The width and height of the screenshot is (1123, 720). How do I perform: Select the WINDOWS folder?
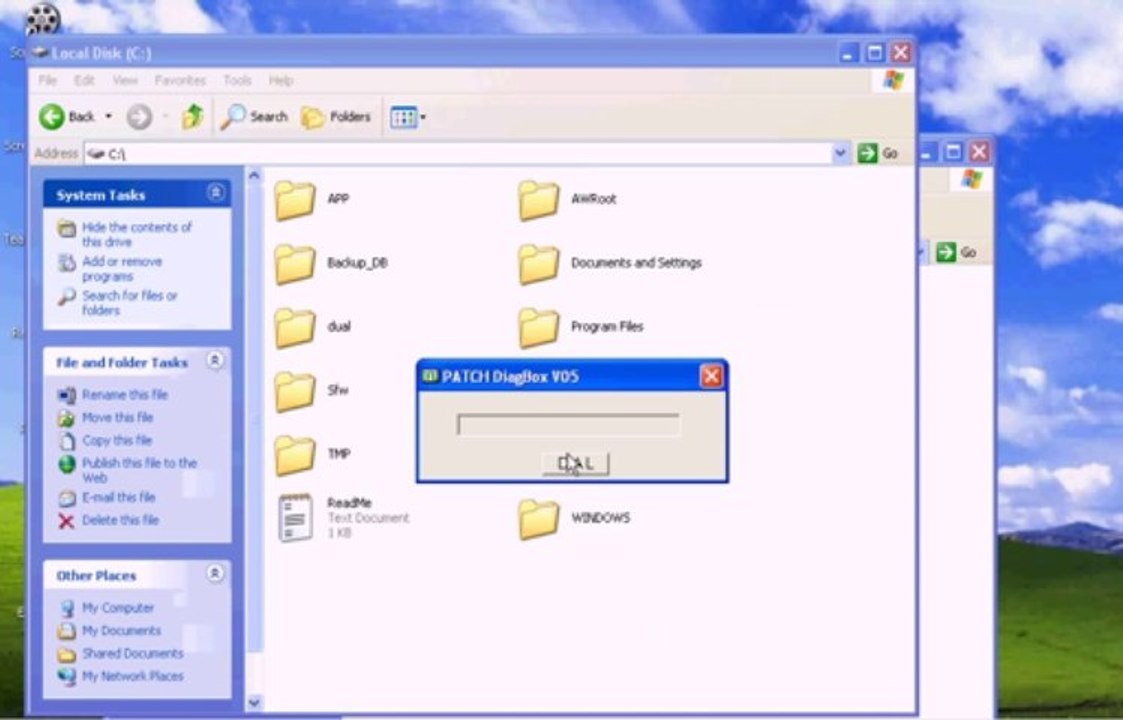(x=539, y=519)
